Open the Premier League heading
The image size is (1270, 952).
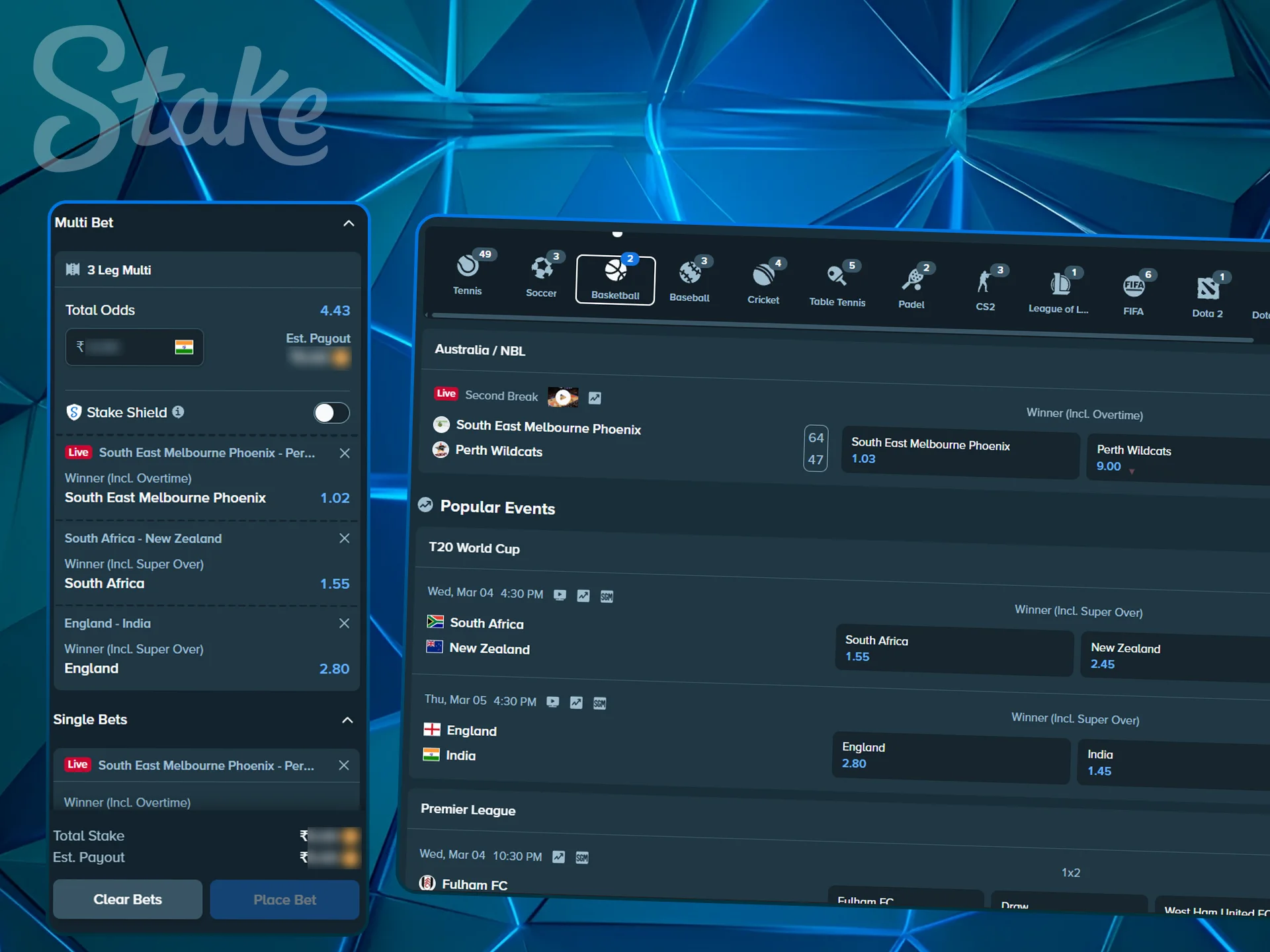click(468, 810)
